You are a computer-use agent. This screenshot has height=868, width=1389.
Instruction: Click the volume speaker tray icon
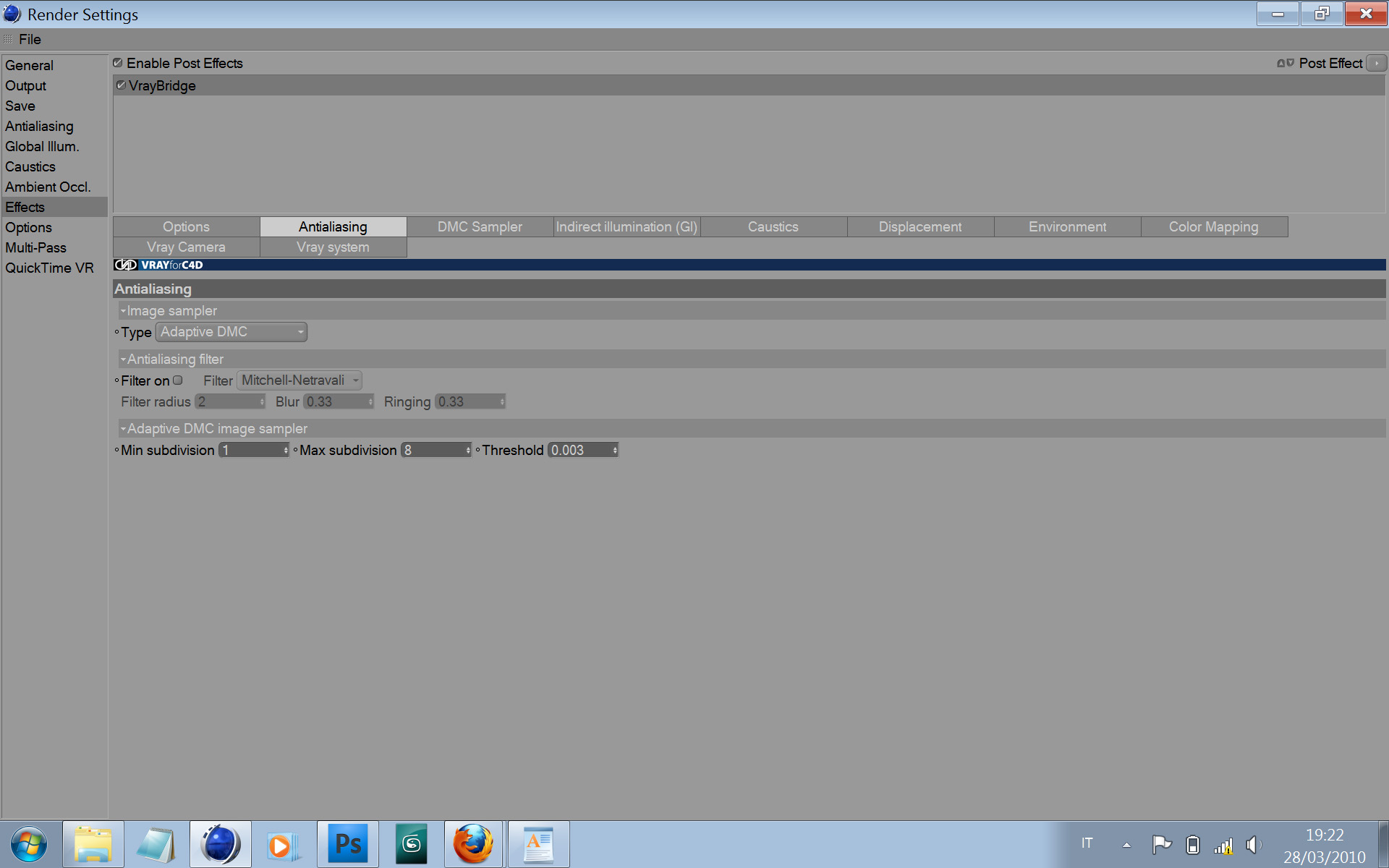click(1253, 844)
